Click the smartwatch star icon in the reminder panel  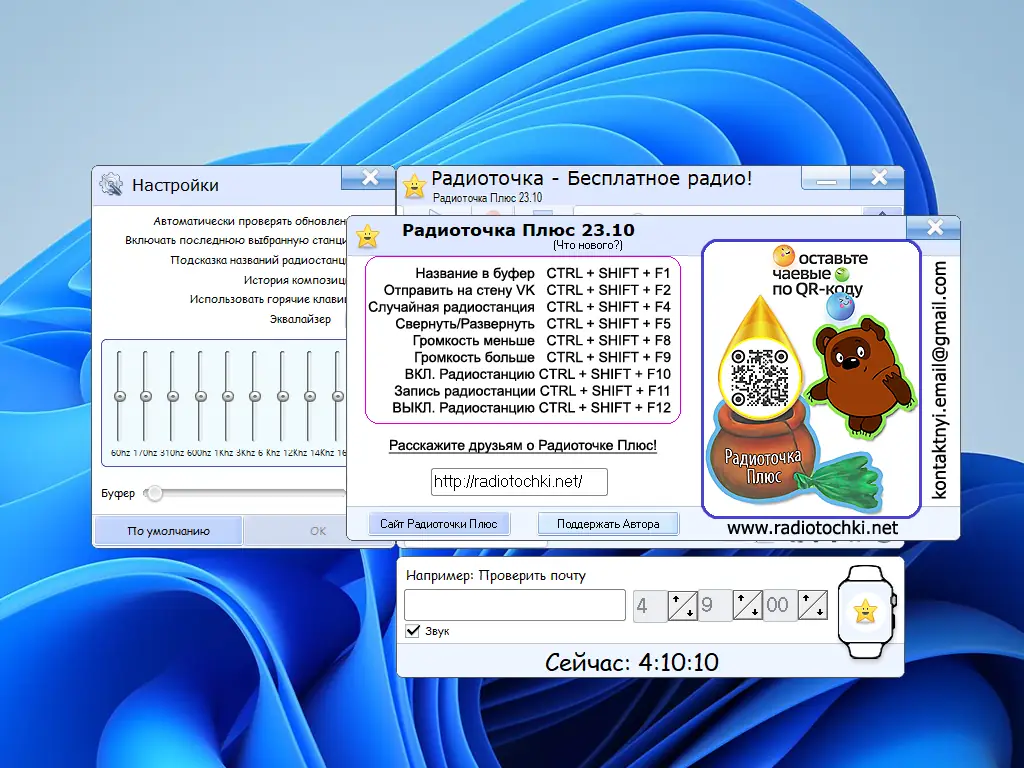point(866,611)
